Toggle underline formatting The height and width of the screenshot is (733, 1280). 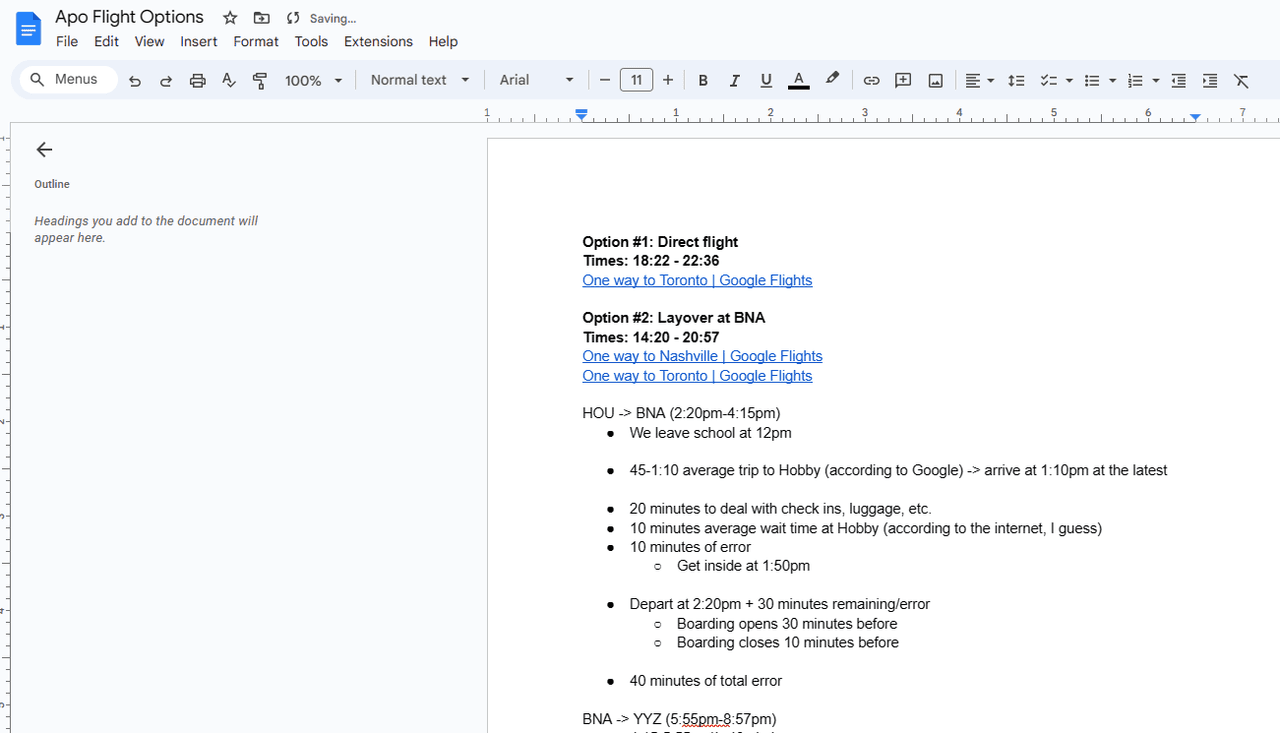[x=766, y=81]
